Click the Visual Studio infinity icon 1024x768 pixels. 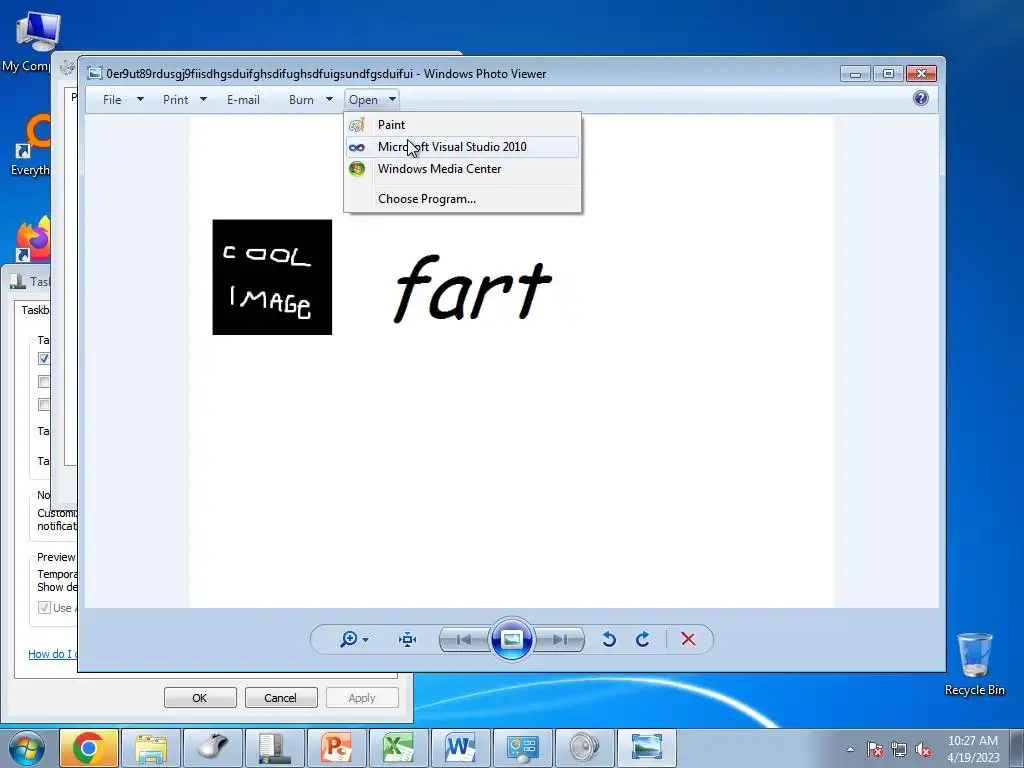357,148
